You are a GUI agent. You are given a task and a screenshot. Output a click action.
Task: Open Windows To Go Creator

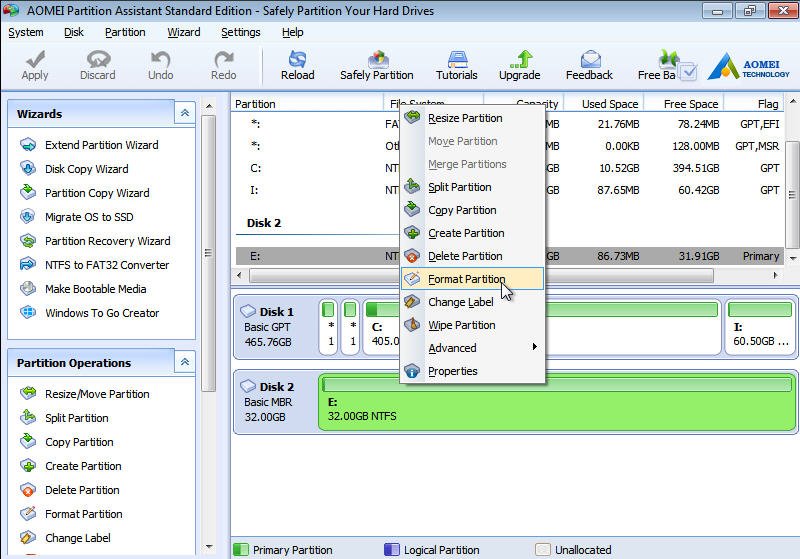tap(102, 313)
